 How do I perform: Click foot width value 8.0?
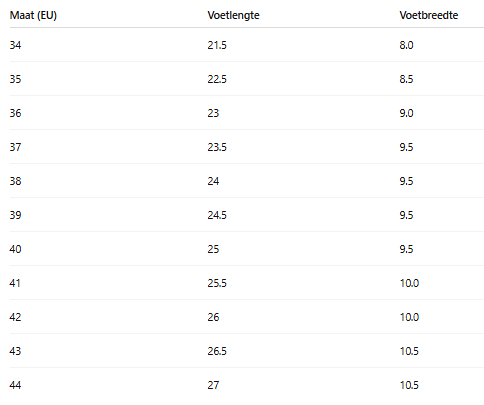coord(406,45)
